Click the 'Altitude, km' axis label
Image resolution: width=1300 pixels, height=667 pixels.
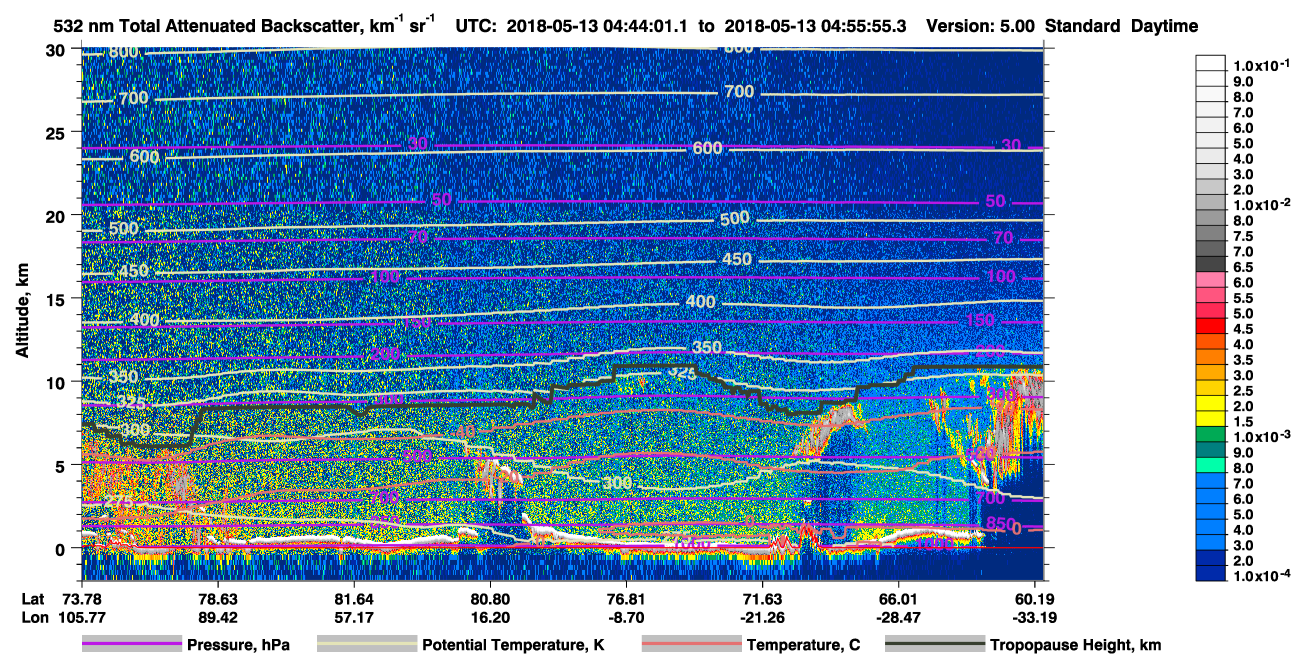(22, 312)
